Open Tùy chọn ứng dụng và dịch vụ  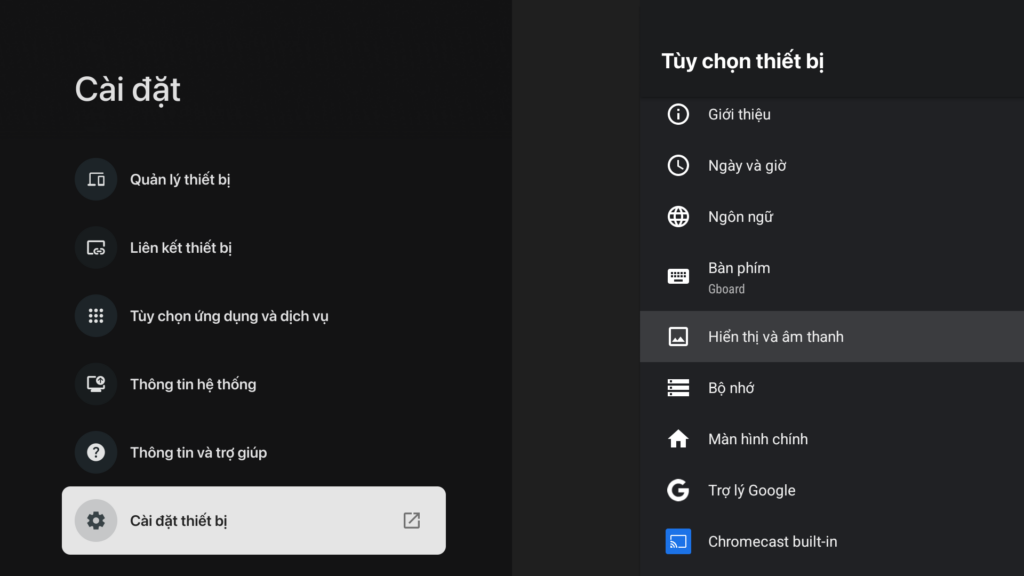(x=254, y=316)
